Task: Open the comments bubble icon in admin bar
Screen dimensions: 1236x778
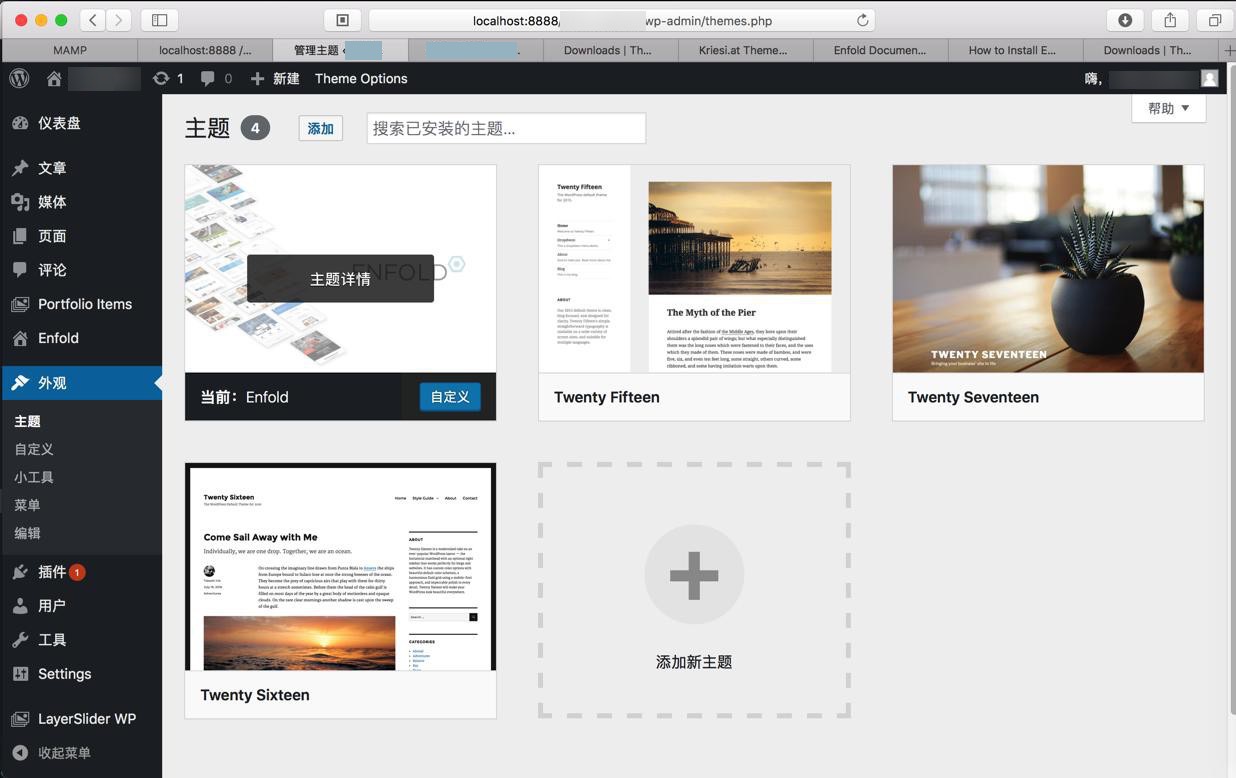Action: (207, 78)
